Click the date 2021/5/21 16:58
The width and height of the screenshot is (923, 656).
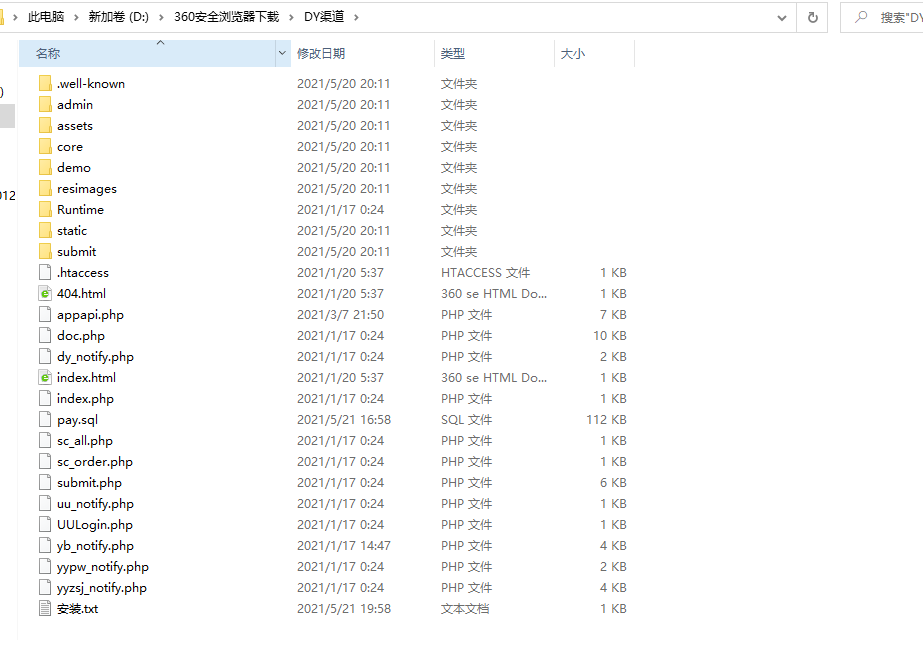pyautogui.click(x=344, y=420)
